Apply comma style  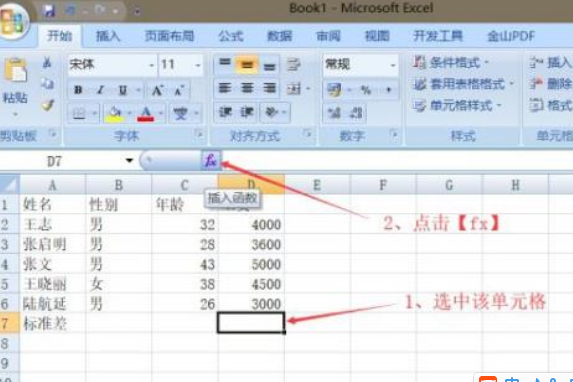pos(389,89)
